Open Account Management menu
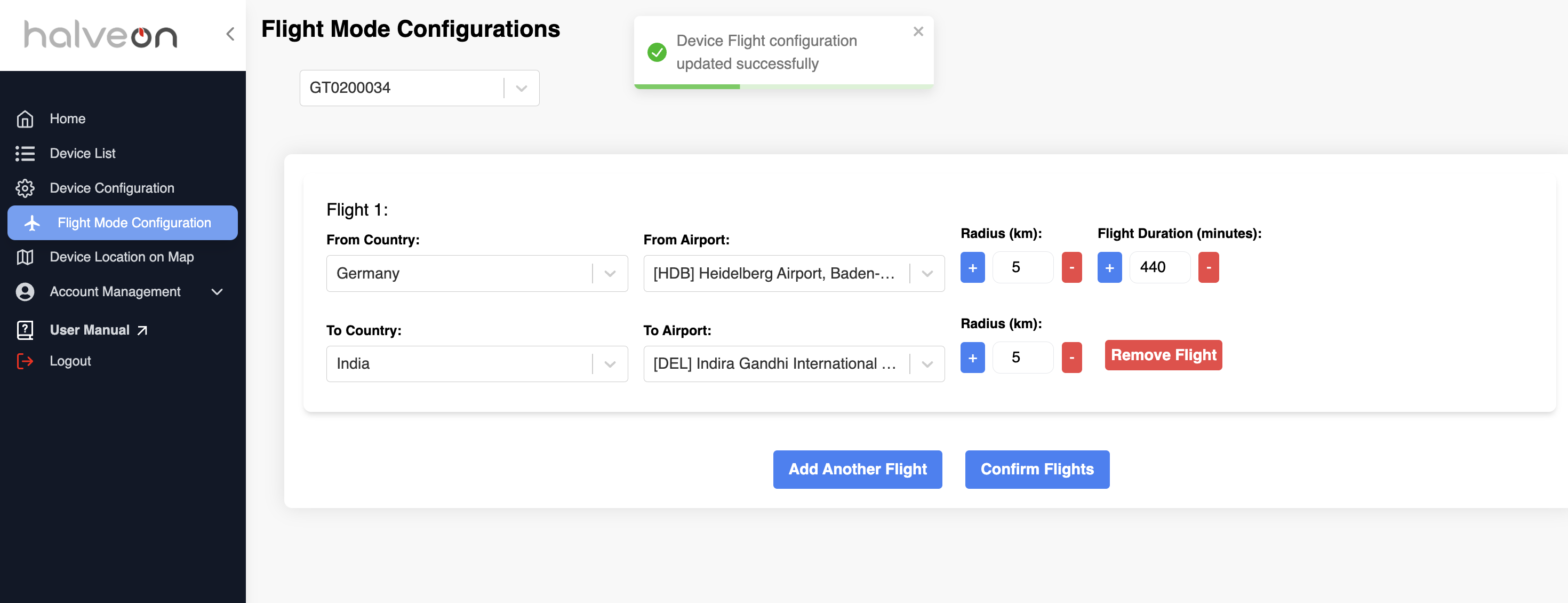Image resolution: width=1568 pixels, height=603 pixels. 115,292
